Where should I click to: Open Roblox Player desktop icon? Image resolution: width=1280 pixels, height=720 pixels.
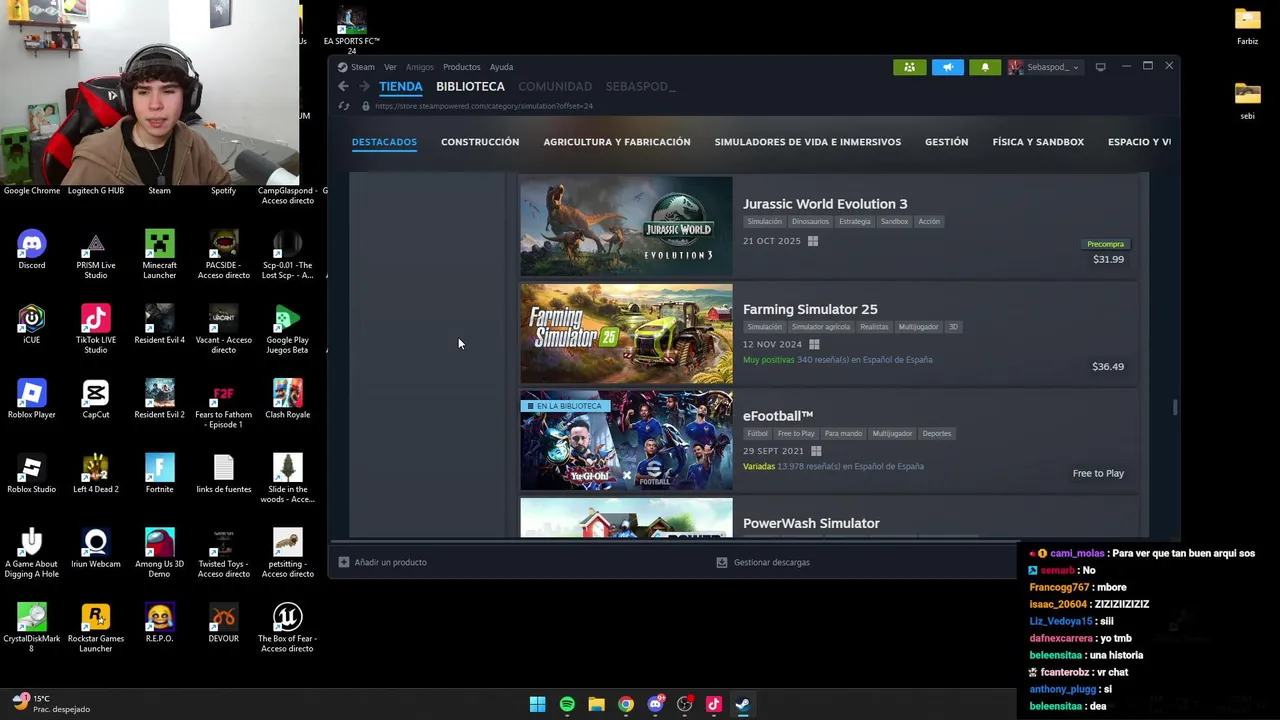pos(32,399)
